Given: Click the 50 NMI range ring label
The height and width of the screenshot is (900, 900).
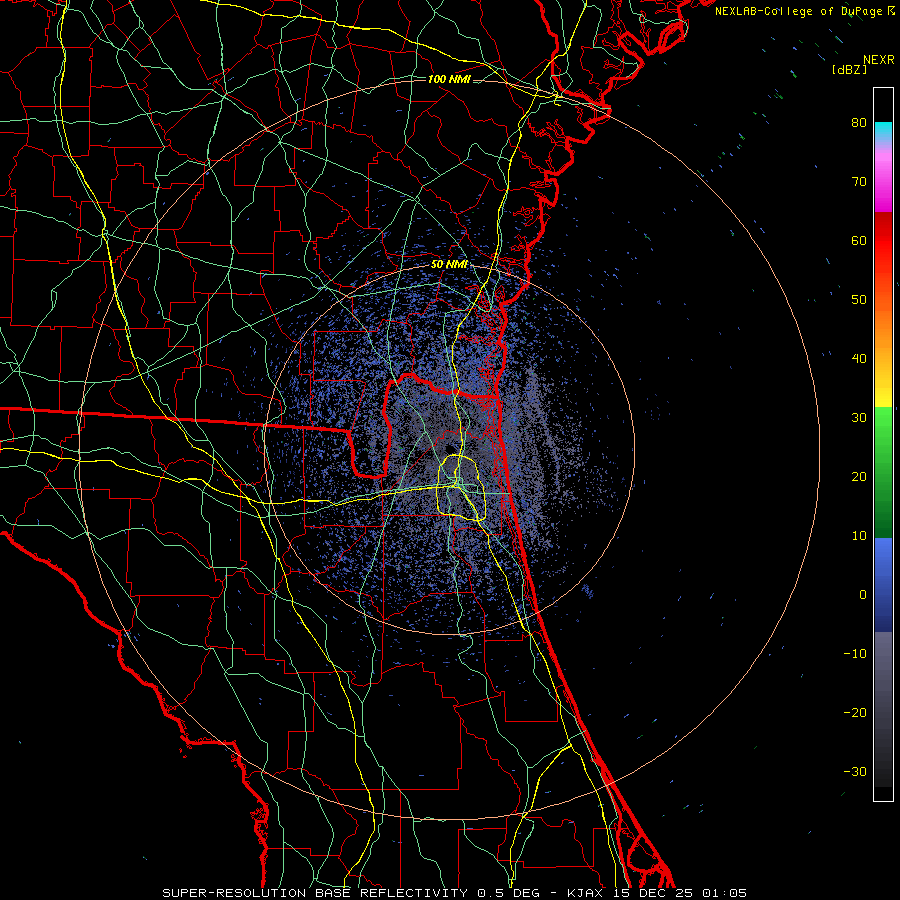Looking at the screenshot, I should (449, 265).
